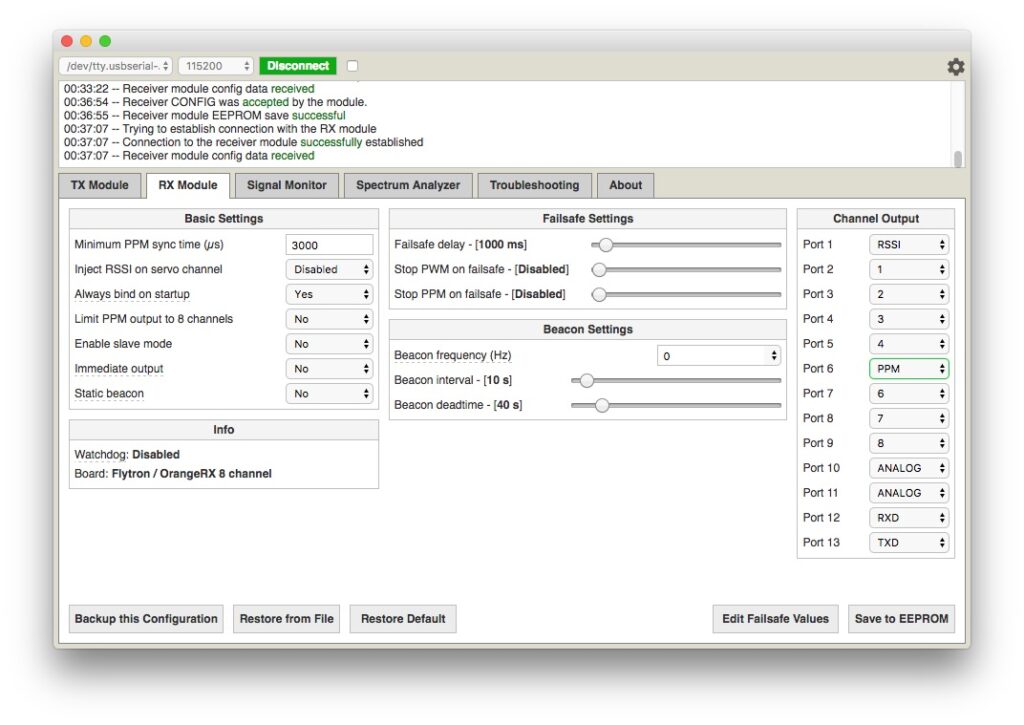
Task: Open the Troubleshooting tab
Action: (x=534, y=185)
